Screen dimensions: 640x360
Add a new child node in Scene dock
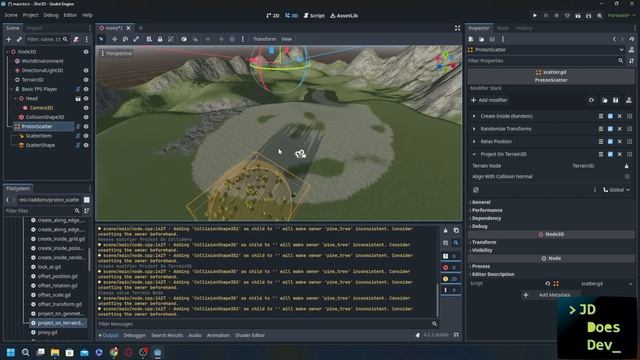pyautogui.click(x=9, y=39)
